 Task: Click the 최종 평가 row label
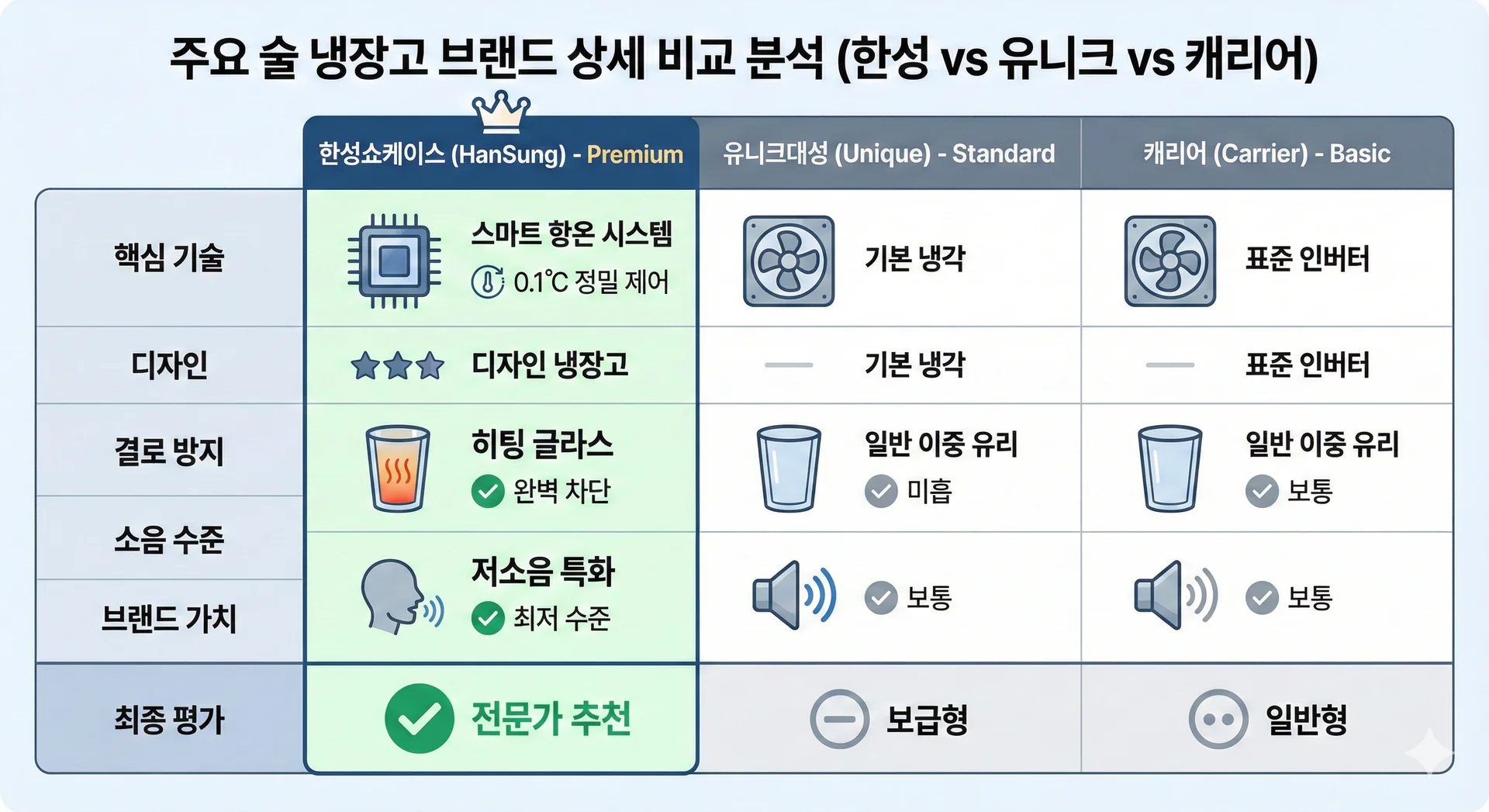[169, 719]
